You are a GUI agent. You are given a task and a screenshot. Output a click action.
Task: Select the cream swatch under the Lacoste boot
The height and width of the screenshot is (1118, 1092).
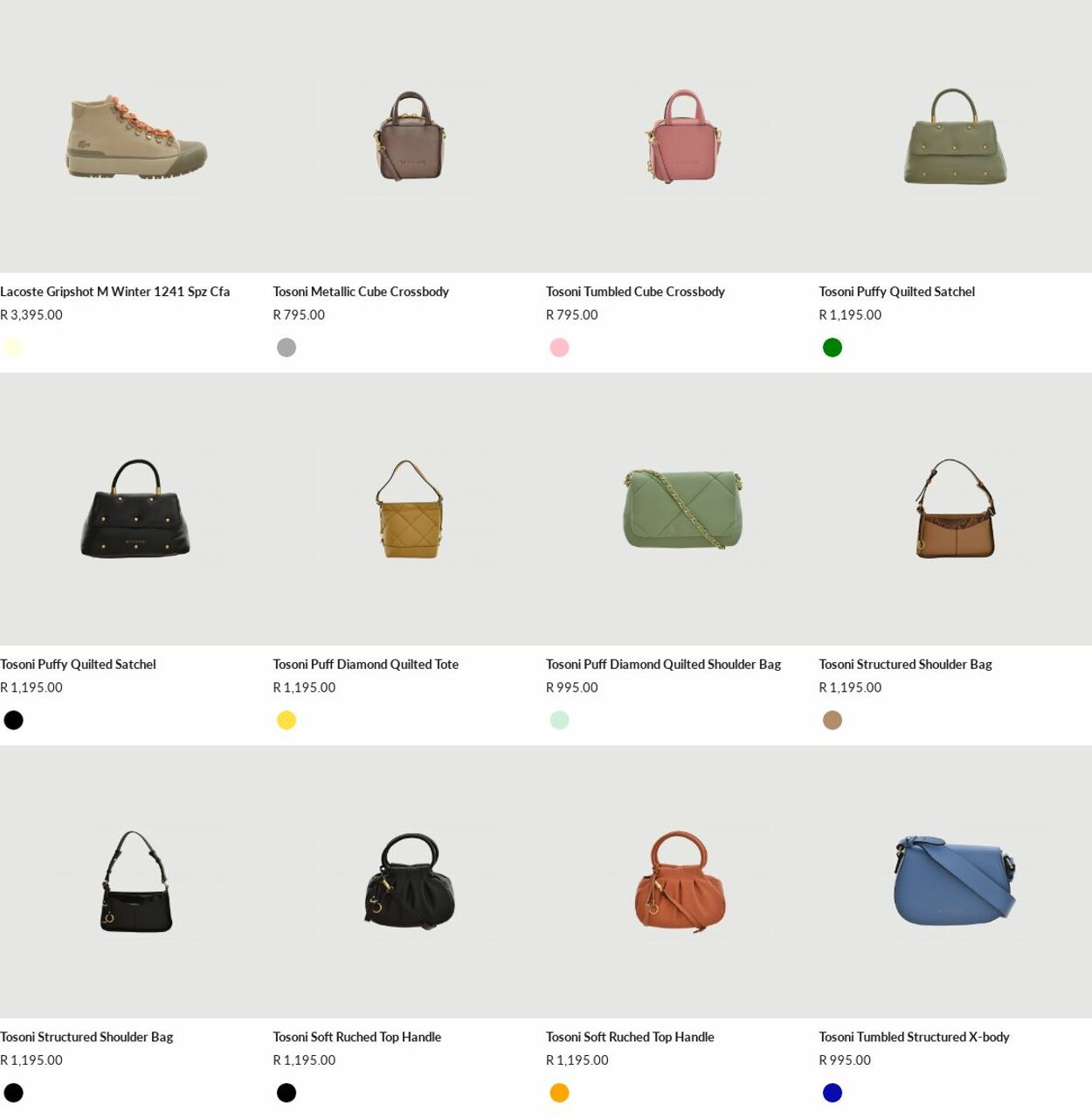[13, 348]
